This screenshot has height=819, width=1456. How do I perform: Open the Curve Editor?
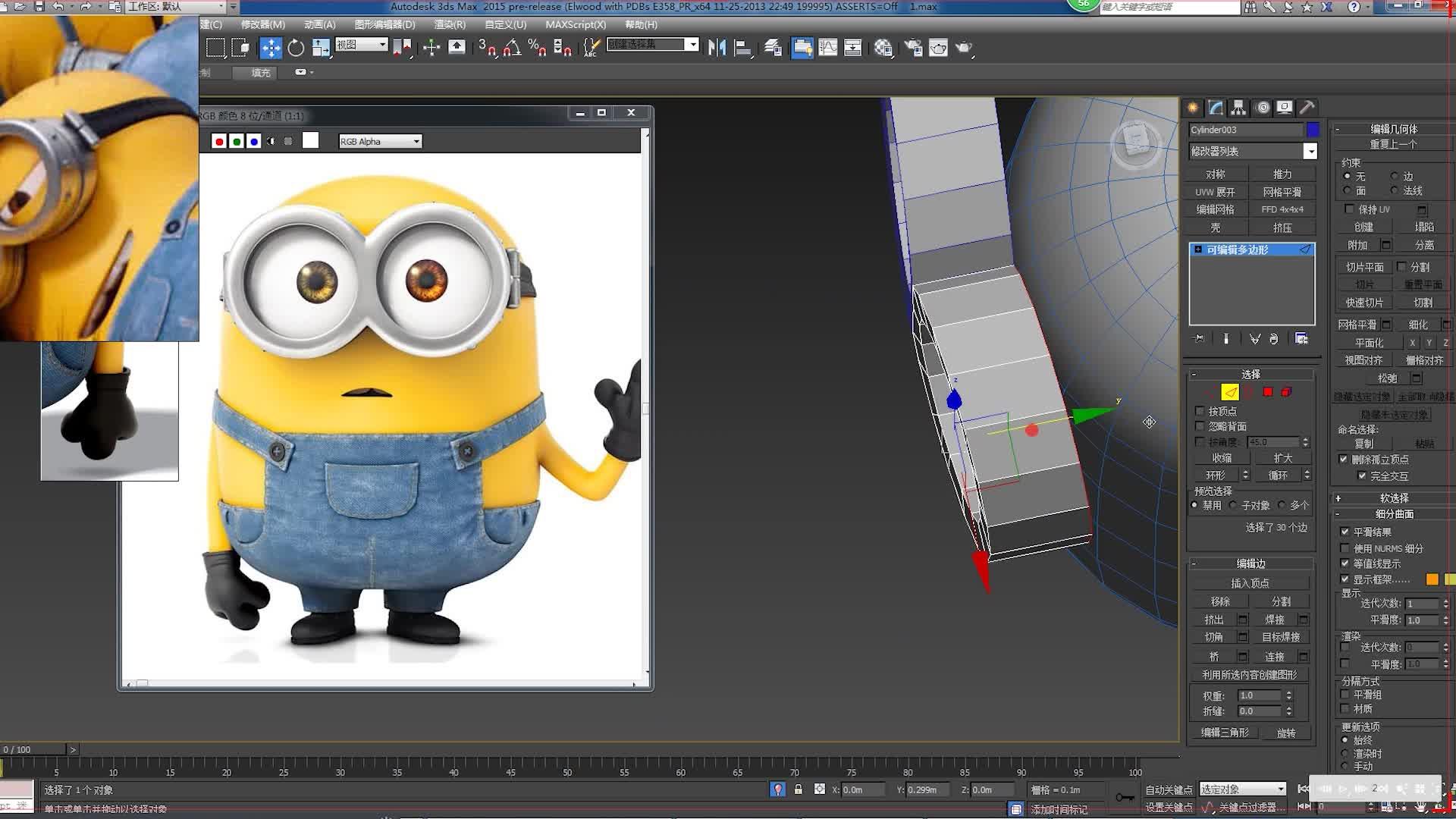828,48
